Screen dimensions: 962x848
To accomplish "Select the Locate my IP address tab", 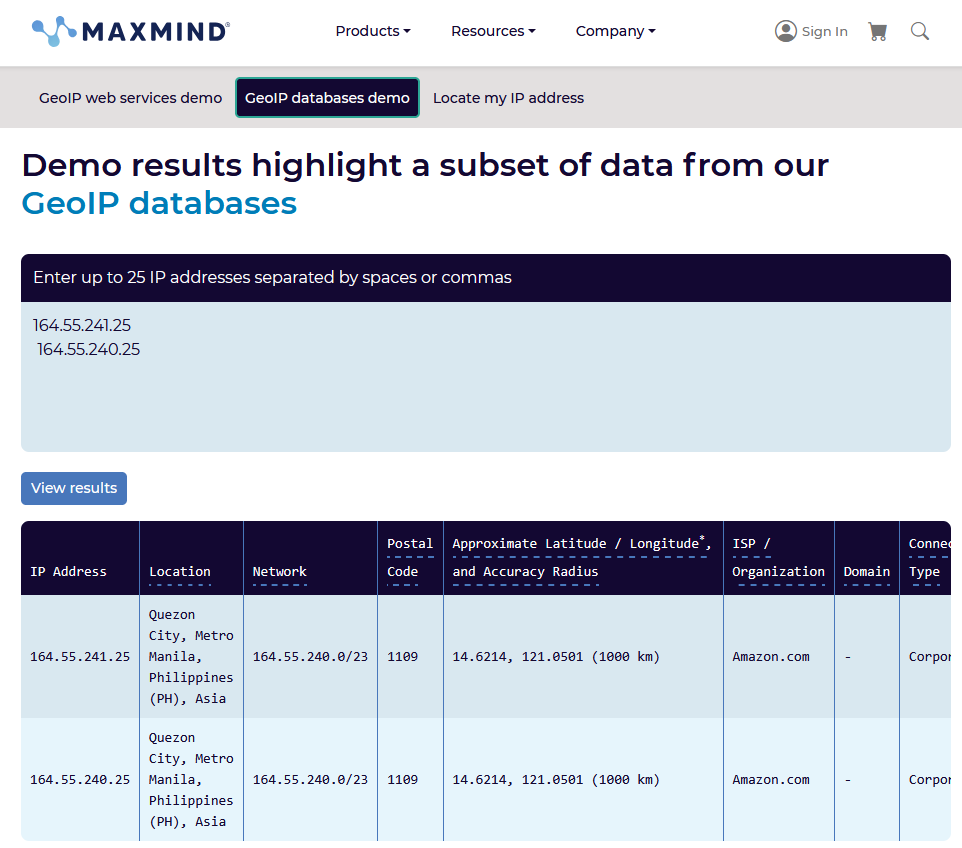I will click(x=508, y=97).
